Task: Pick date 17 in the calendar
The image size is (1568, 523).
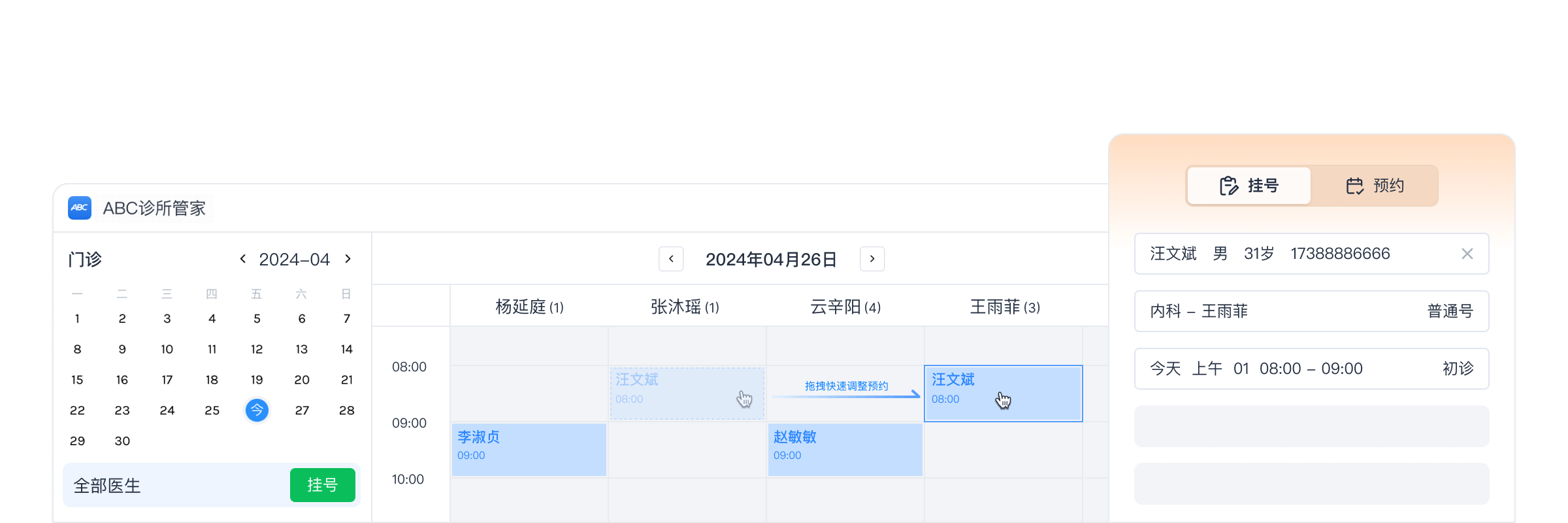Action: pos(167,380)
